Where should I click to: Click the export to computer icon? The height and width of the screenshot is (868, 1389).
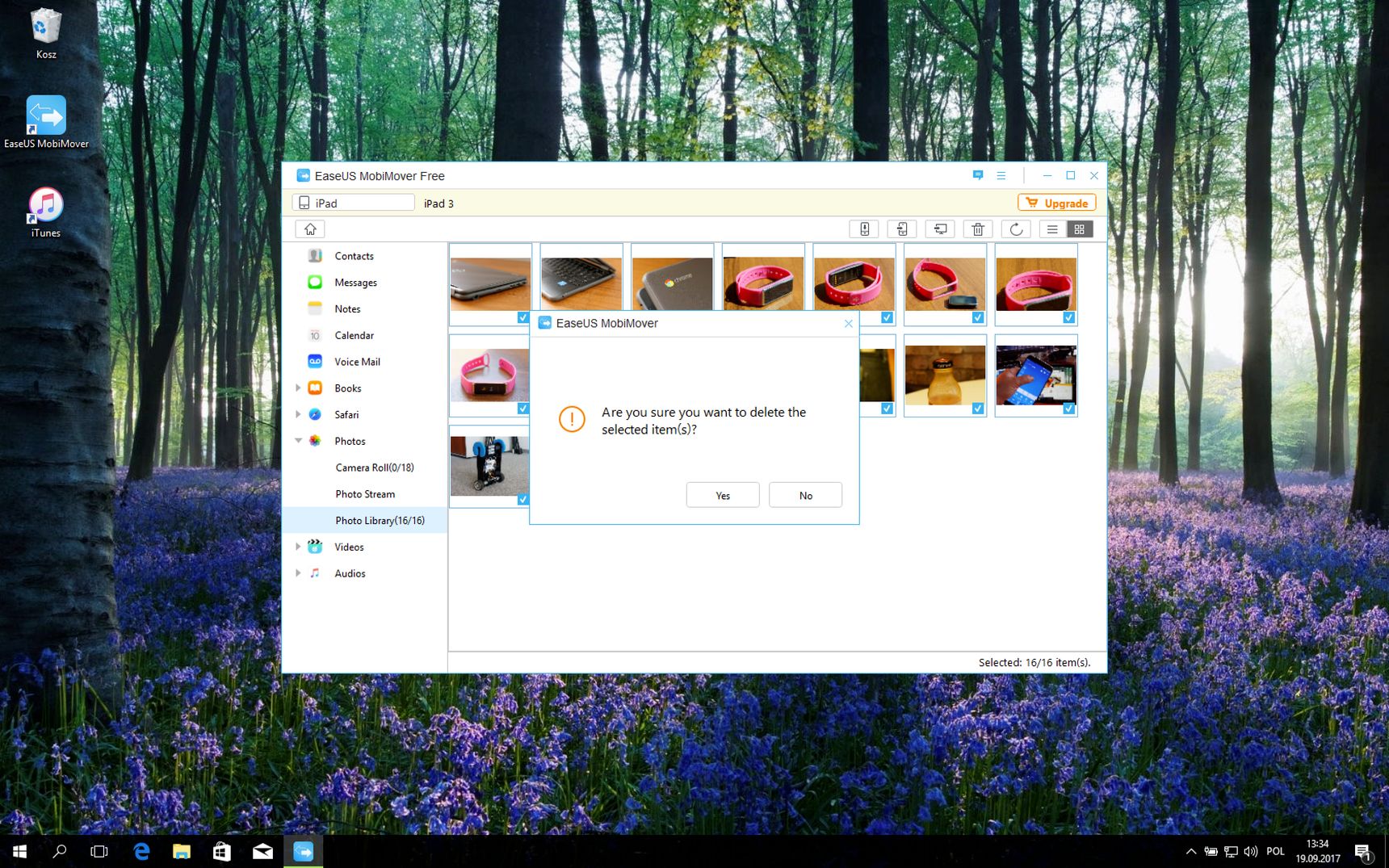(x=940, y=229)
